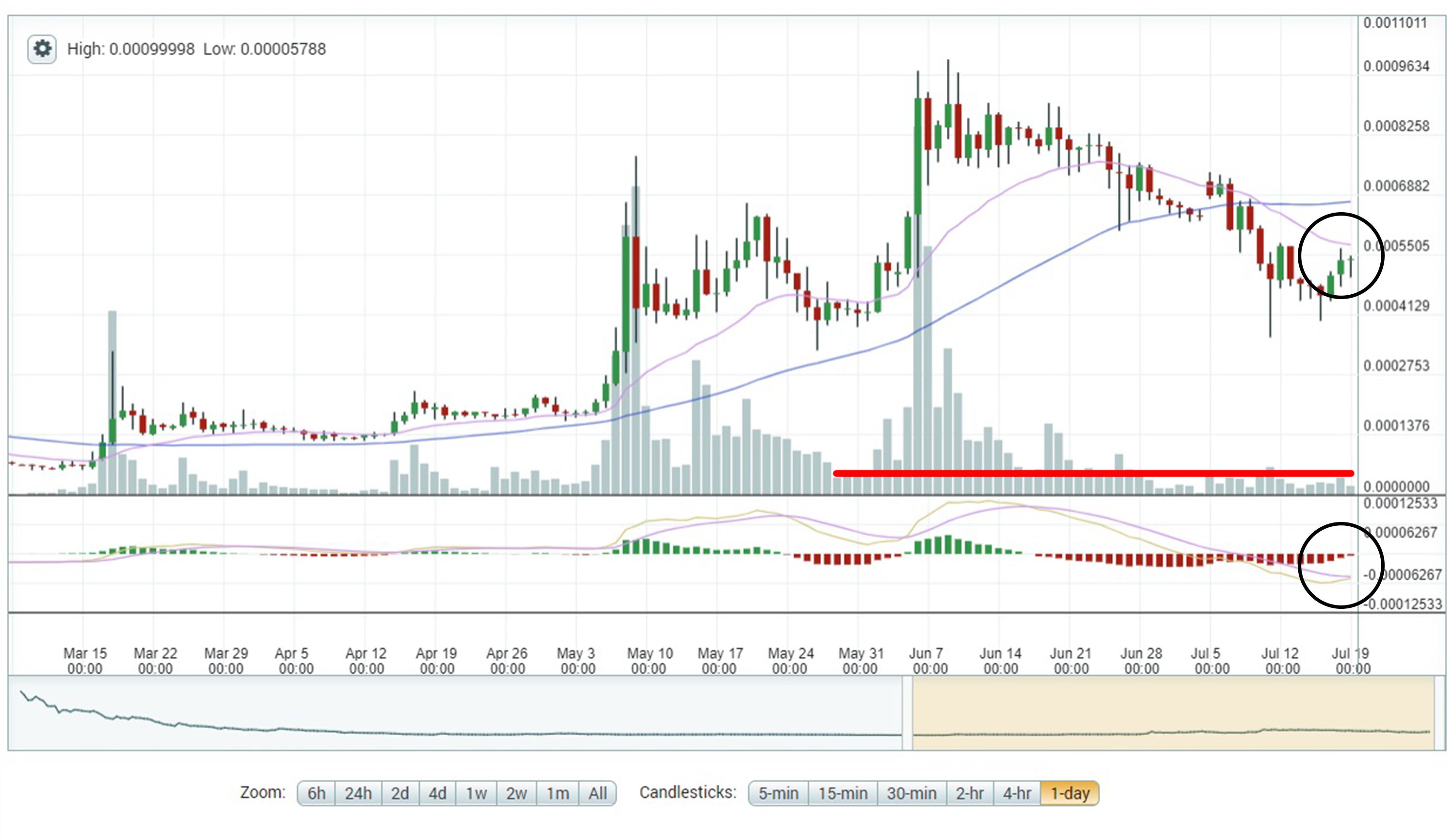
Task: Click the High: 0.00099998 label
Action: click(x=131, y=50)
